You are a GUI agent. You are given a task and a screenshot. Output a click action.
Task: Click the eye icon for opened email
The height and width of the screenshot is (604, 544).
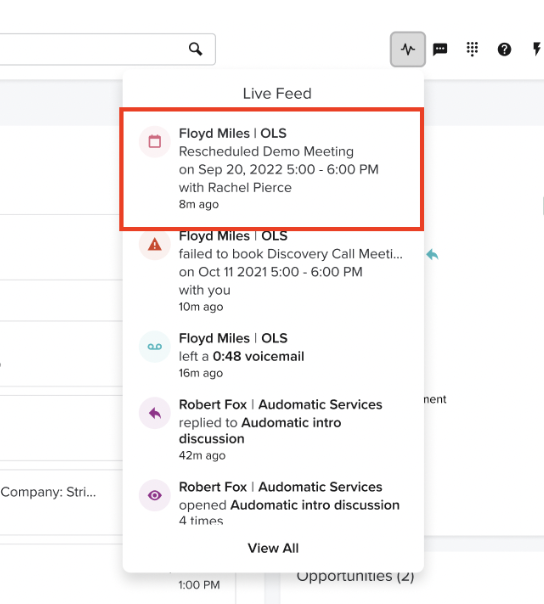click(155, 495)
